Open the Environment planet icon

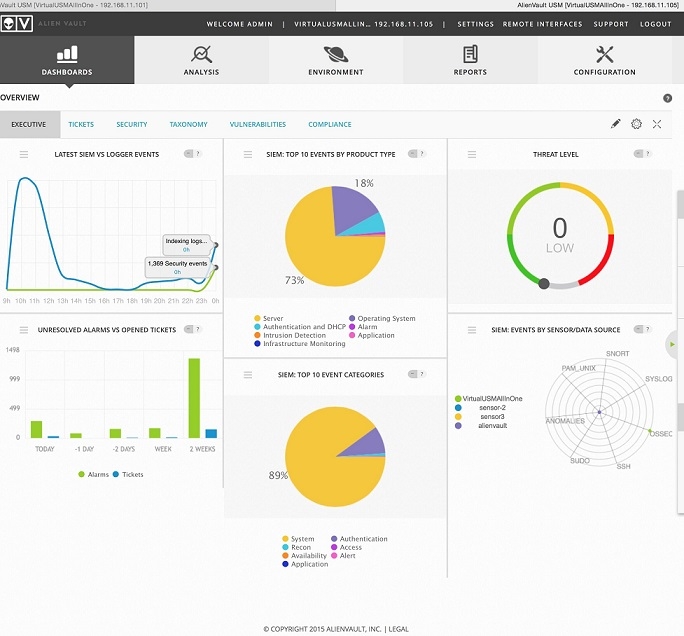coord(336,54)
